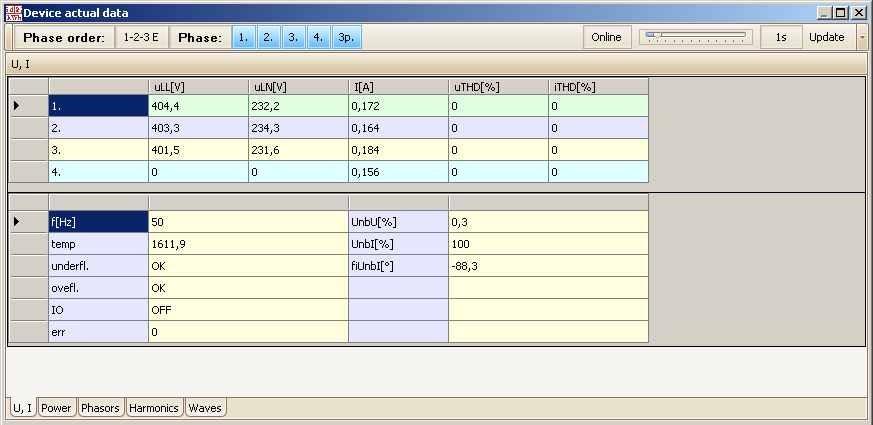The height and width of the screenshot is (425, 873).
Task: Click the uLN[V] column header
Action: (298, 87)
